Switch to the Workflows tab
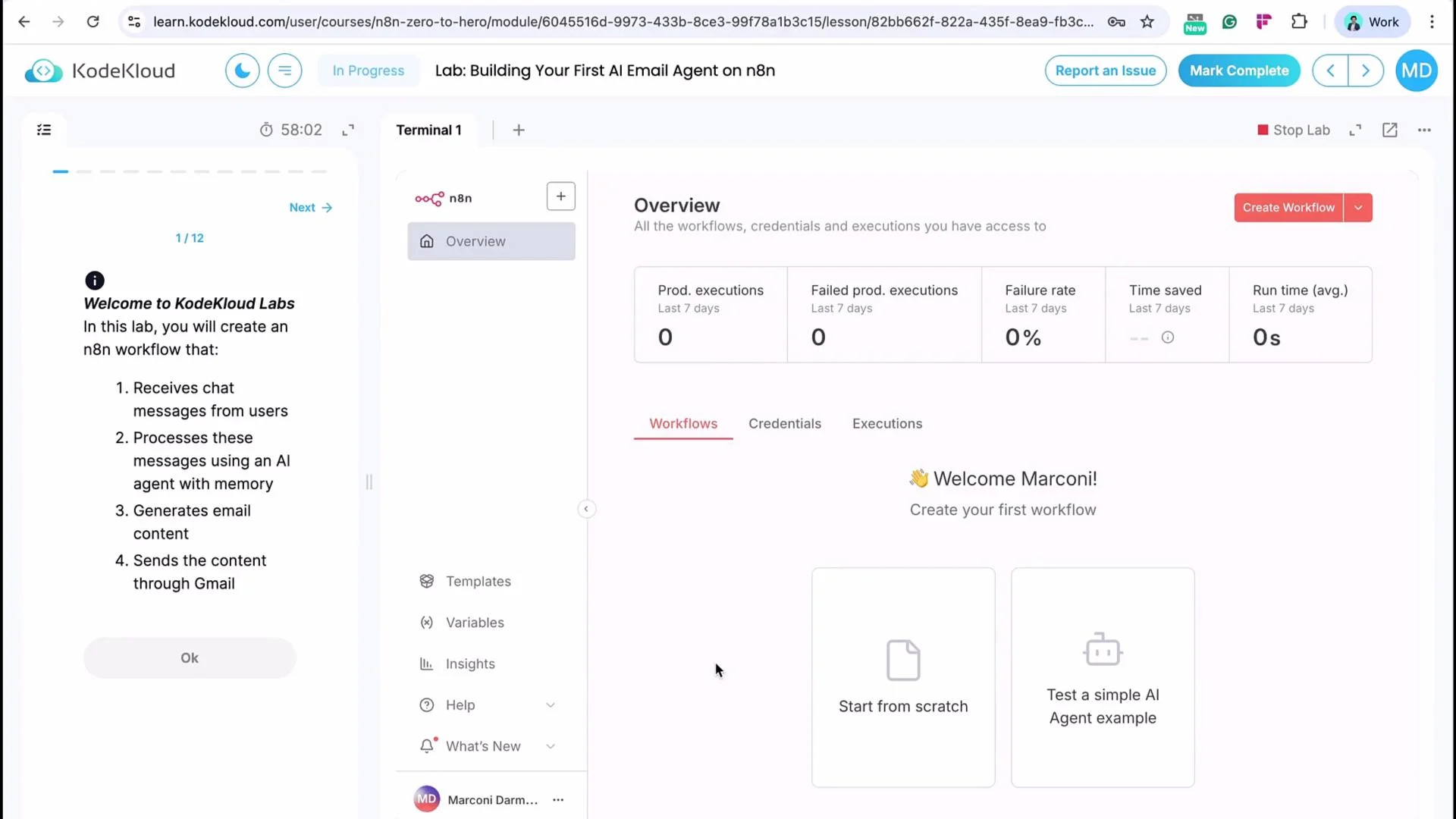The height and width of the screenshot is (819, 1456). coord(683,424)
